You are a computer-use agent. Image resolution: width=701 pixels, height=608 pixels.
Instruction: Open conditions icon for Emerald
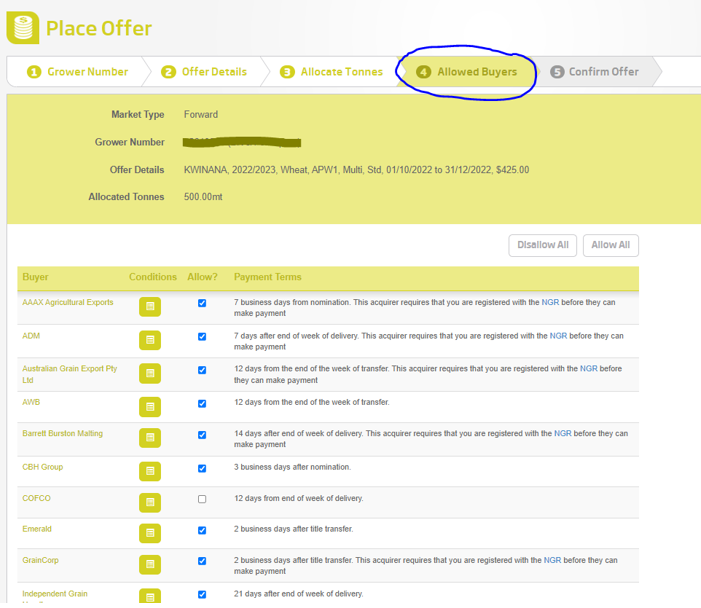click(x=150, y=533)
